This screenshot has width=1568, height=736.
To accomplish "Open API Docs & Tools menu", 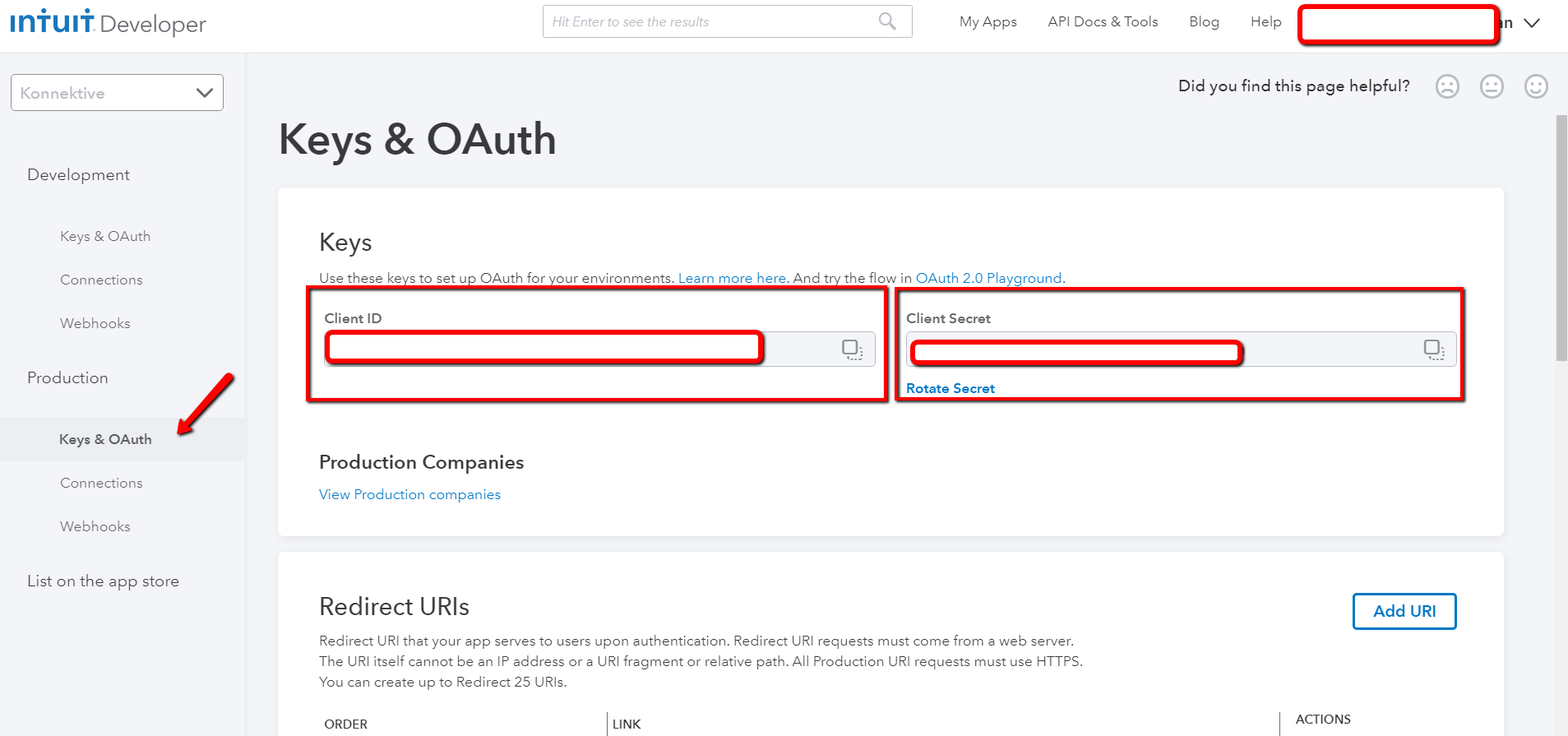I will tap(1102, 22).
